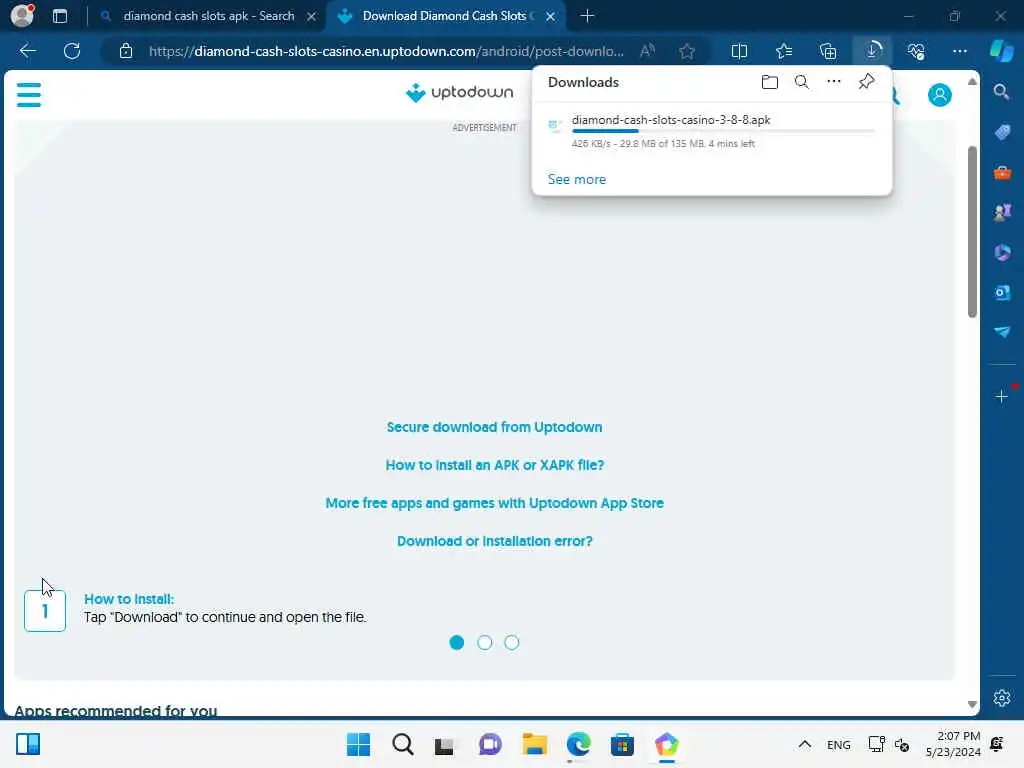This screenshot has height=768, width=1024.
Task: Select the first carousel dot
Action: click(456, 643)
